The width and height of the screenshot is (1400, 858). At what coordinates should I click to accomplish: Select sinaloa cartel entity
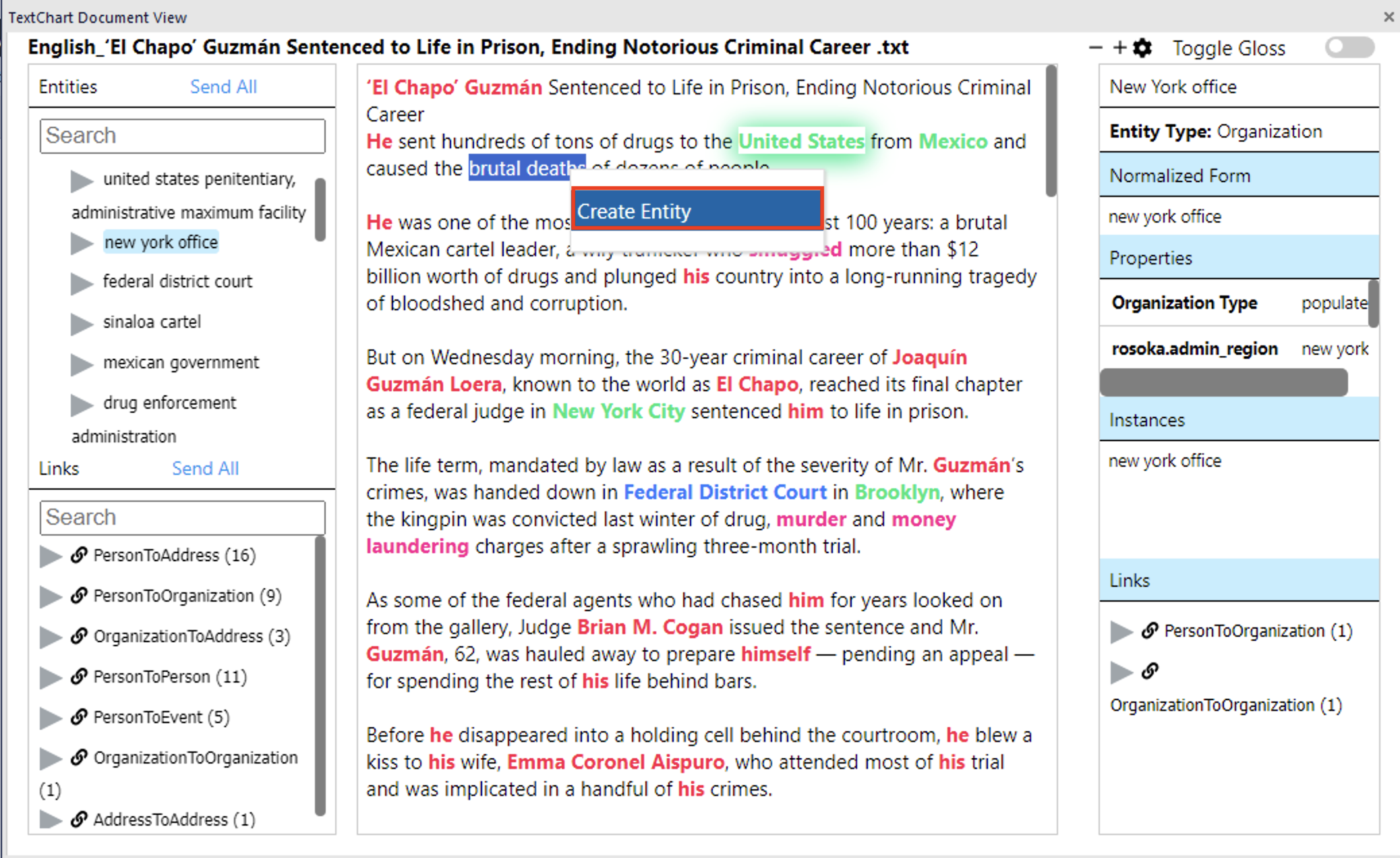point(152,322)
